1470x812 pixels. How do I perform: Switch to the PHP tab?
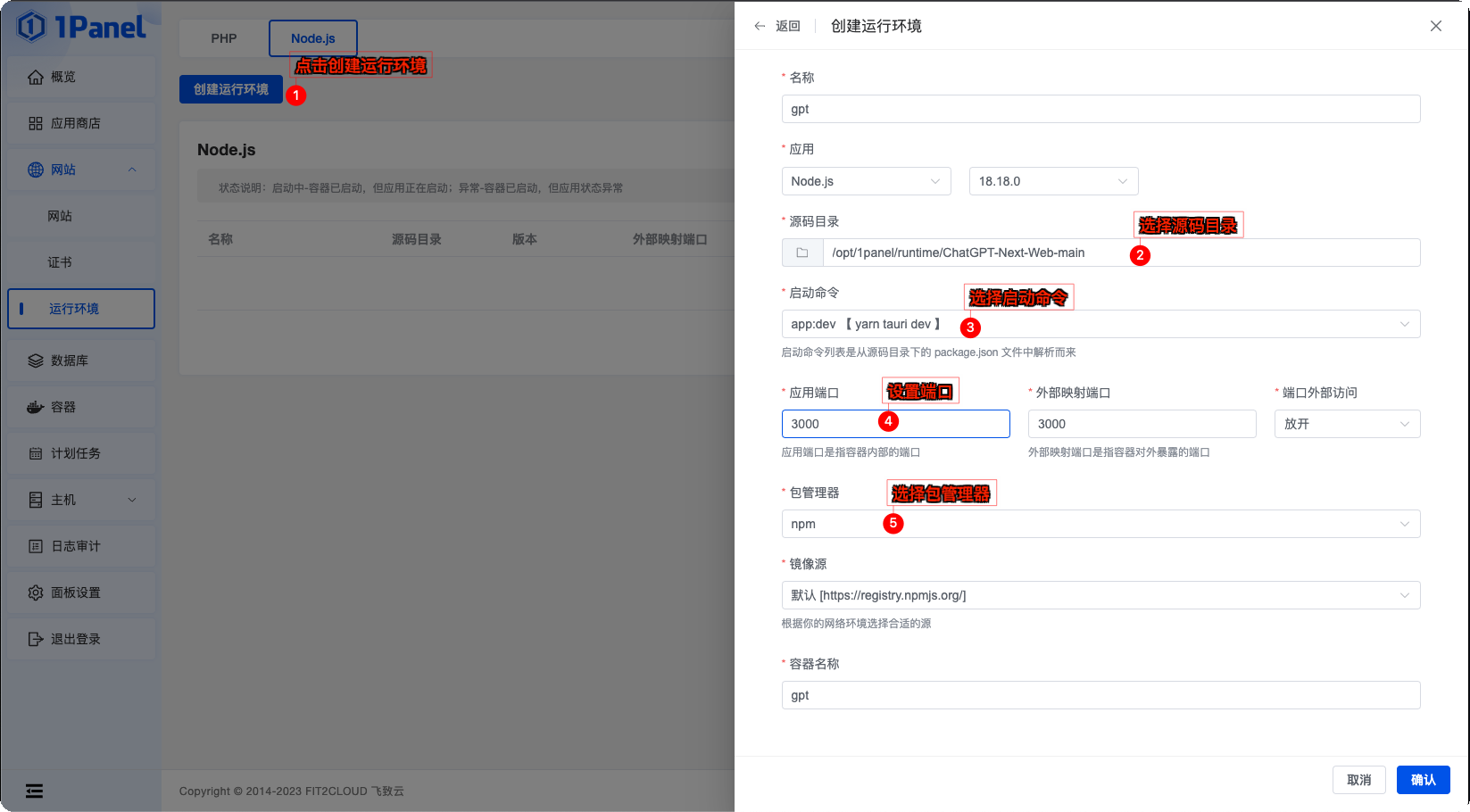click(224, 38)
